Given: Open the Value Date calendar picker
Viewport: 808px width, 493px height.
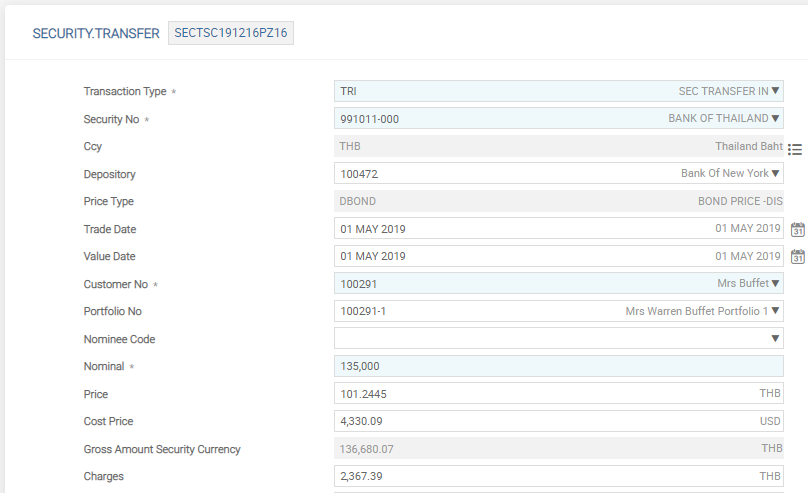Looking at the screenshot, I should pos(797,256).
